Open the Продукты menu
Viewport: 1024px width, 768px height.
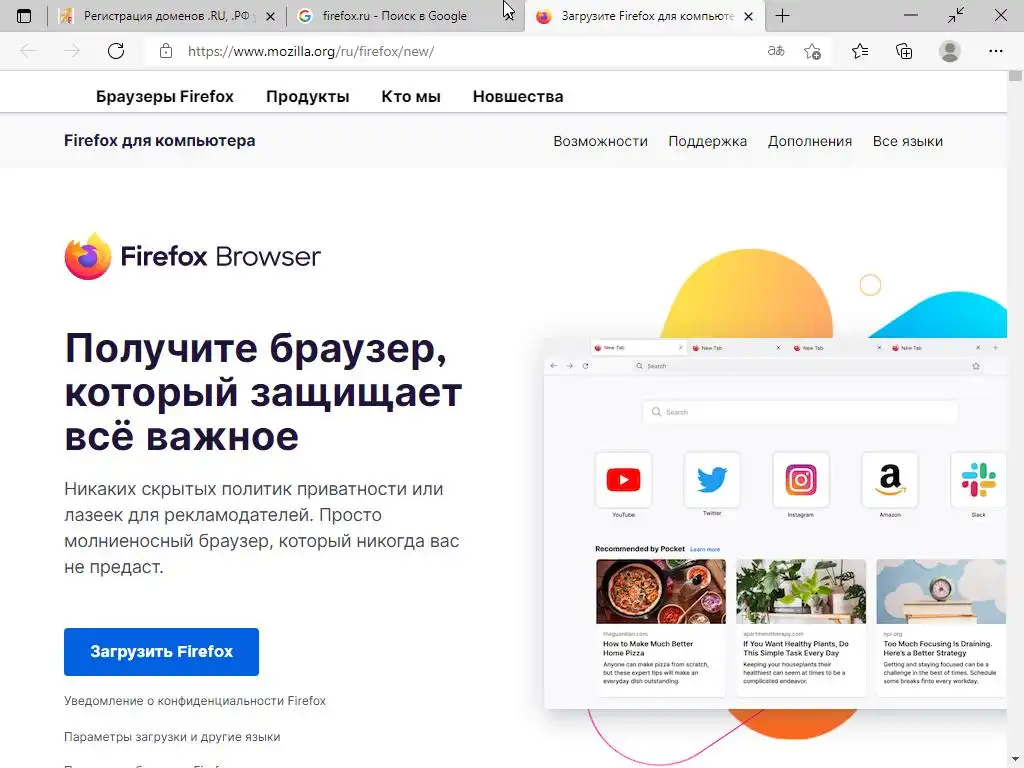pyautogui.click(x=308, y=97)
